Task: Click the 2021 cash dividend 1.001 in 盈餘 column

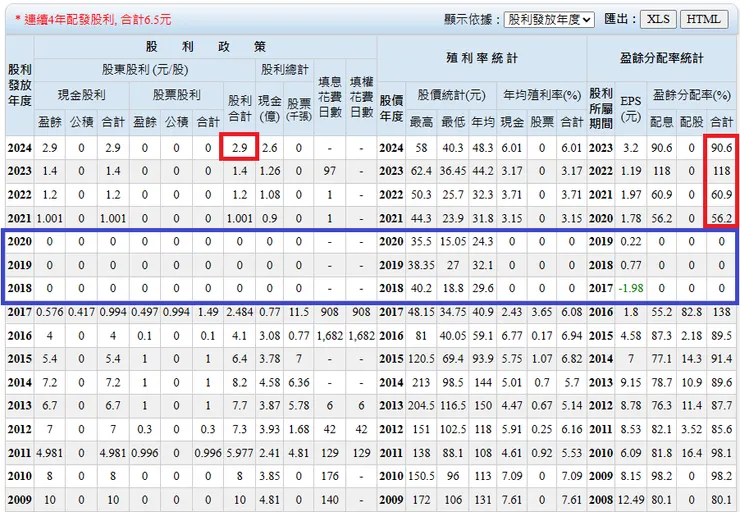Action: 50,218
